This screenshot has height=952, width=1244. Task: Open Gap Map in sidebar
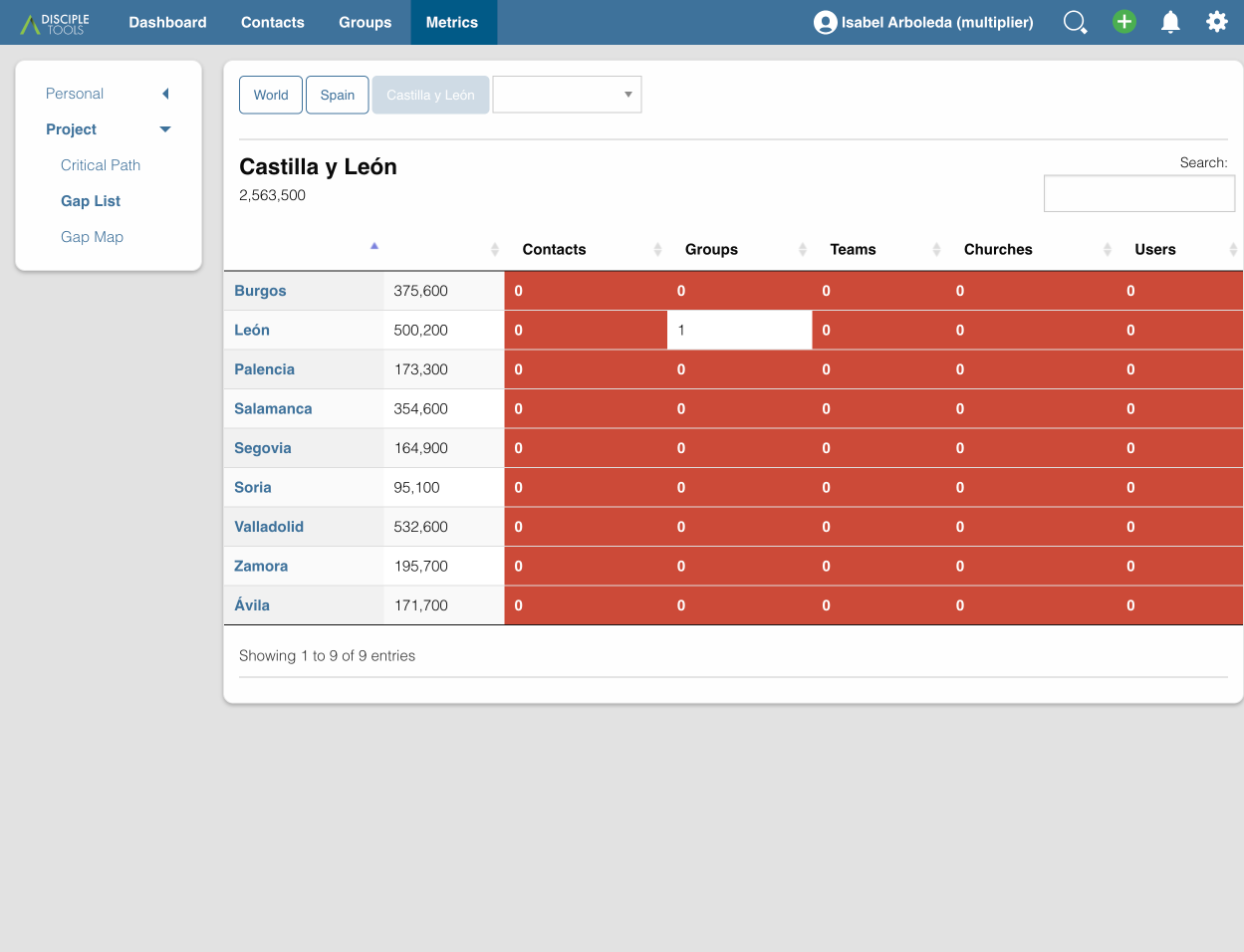92,237
